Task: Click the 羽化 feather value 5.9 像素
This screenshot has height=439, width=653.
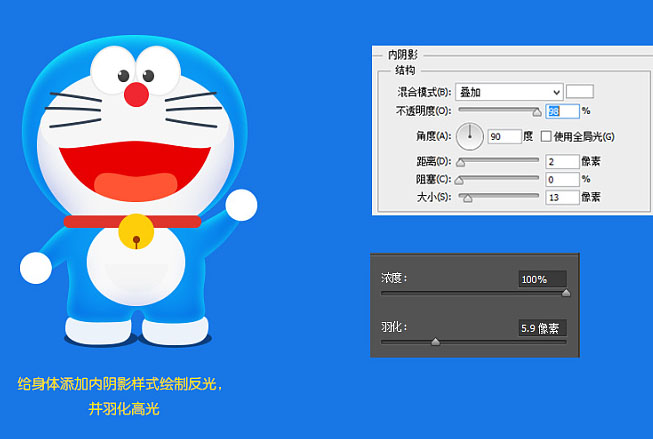Action: [542, 328]
